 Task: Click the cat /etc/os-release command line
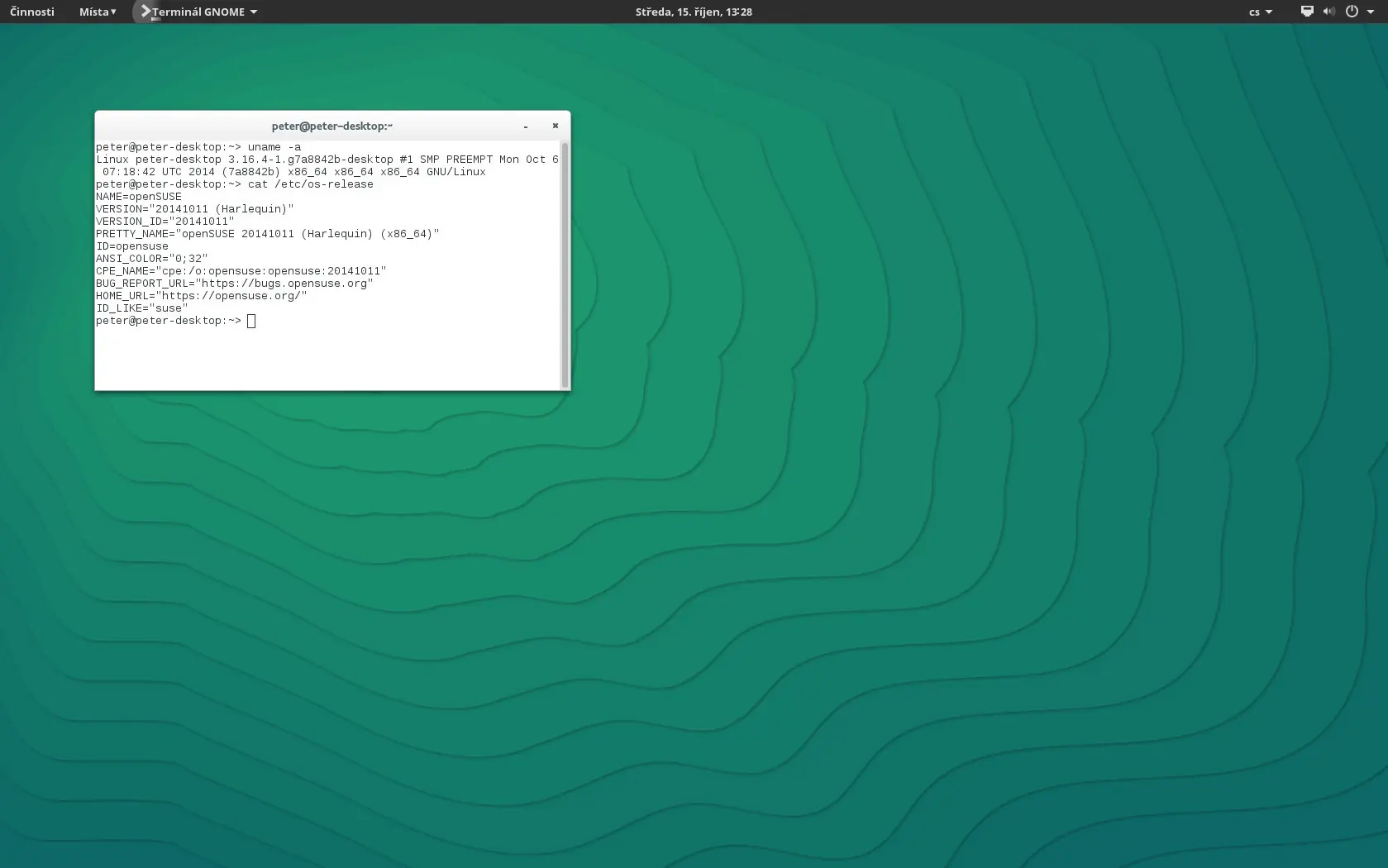[x=235, y=184]
